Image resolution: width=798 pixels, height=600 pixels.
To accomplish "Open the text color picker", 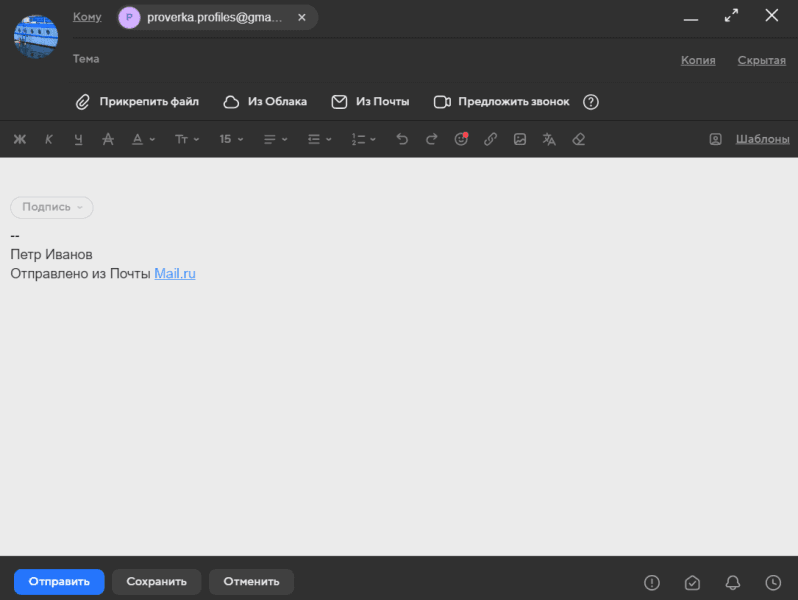I will [x=143, y=139].
